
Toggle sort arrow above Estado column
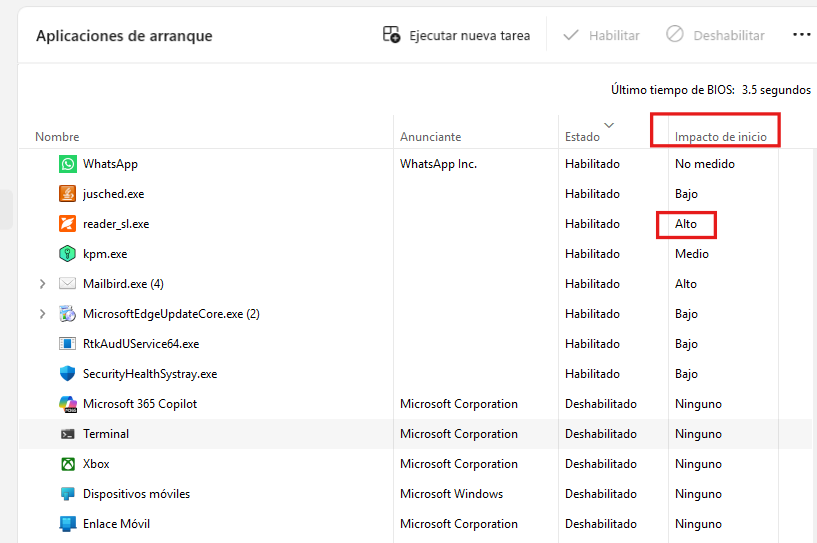(609, 125)
